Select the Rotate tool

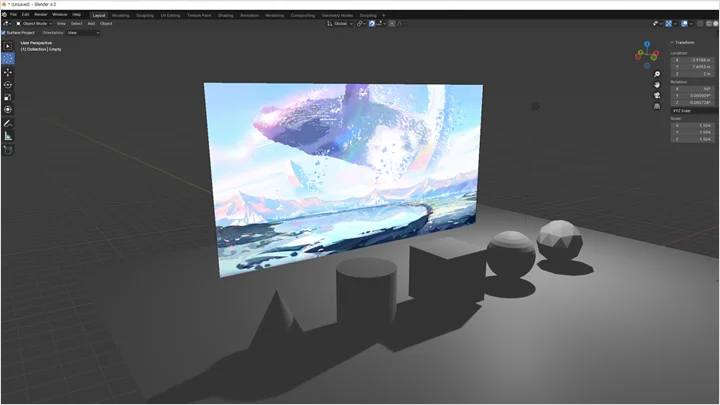(x=8, y=85)
